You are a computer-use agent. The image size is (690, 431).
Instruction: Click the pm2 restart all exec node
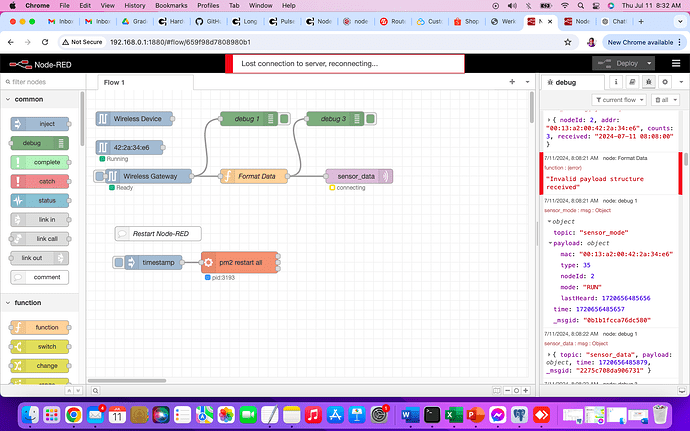239,262
